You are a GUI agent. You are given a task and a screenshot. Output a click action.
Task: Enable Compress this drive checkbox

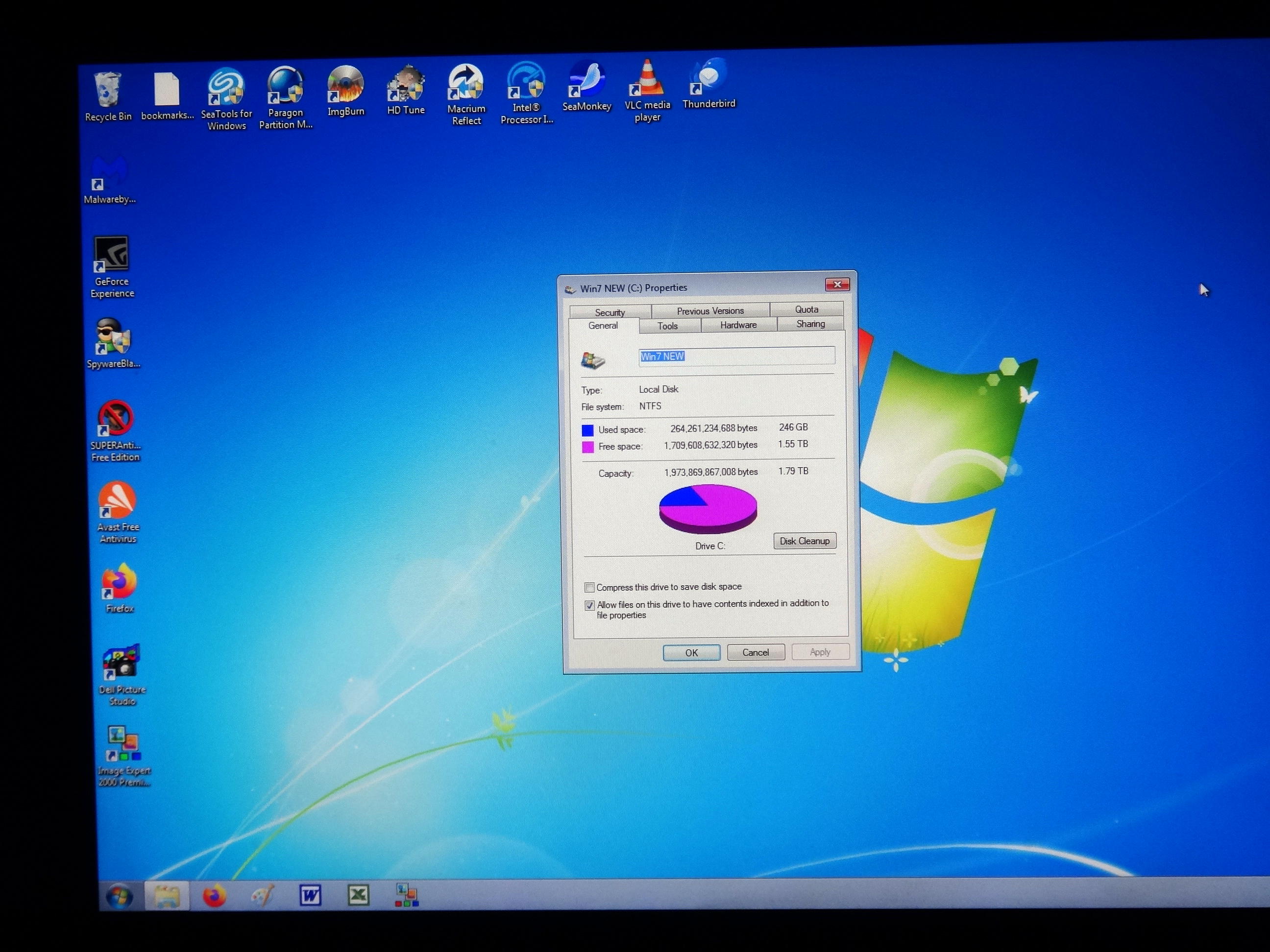point(589,587)
